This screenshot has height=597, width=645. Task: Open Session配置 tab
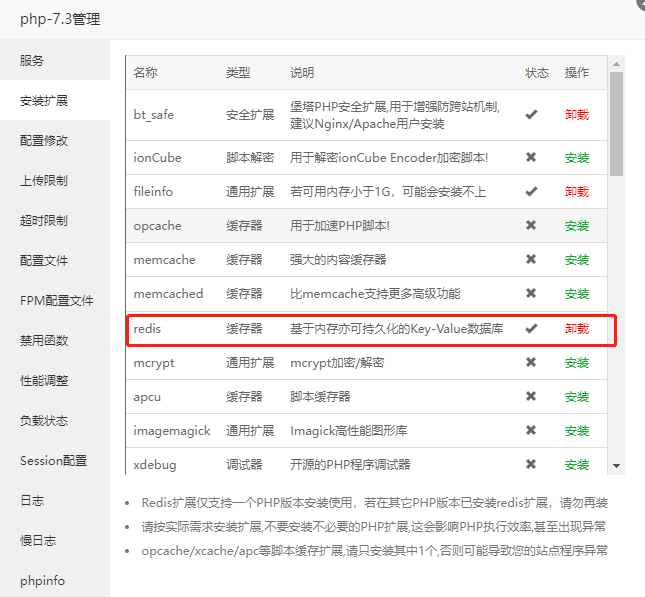(55, 460)
